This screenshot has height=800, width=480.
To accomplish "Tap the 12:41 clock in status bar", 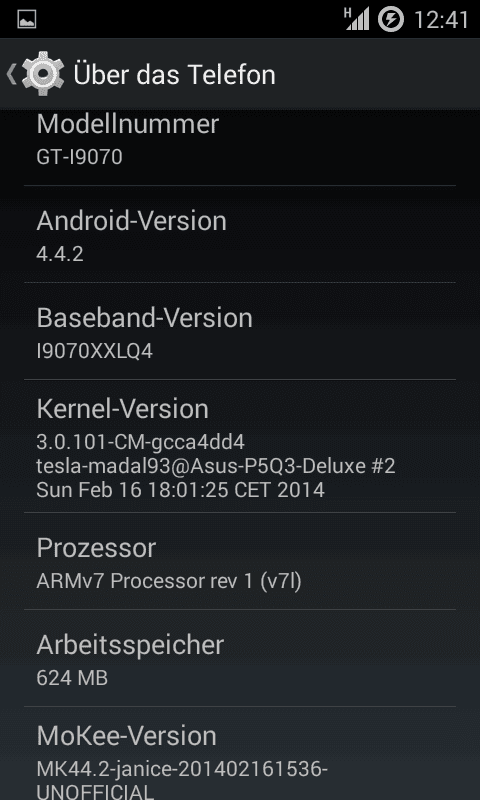I will pos(441,20).
